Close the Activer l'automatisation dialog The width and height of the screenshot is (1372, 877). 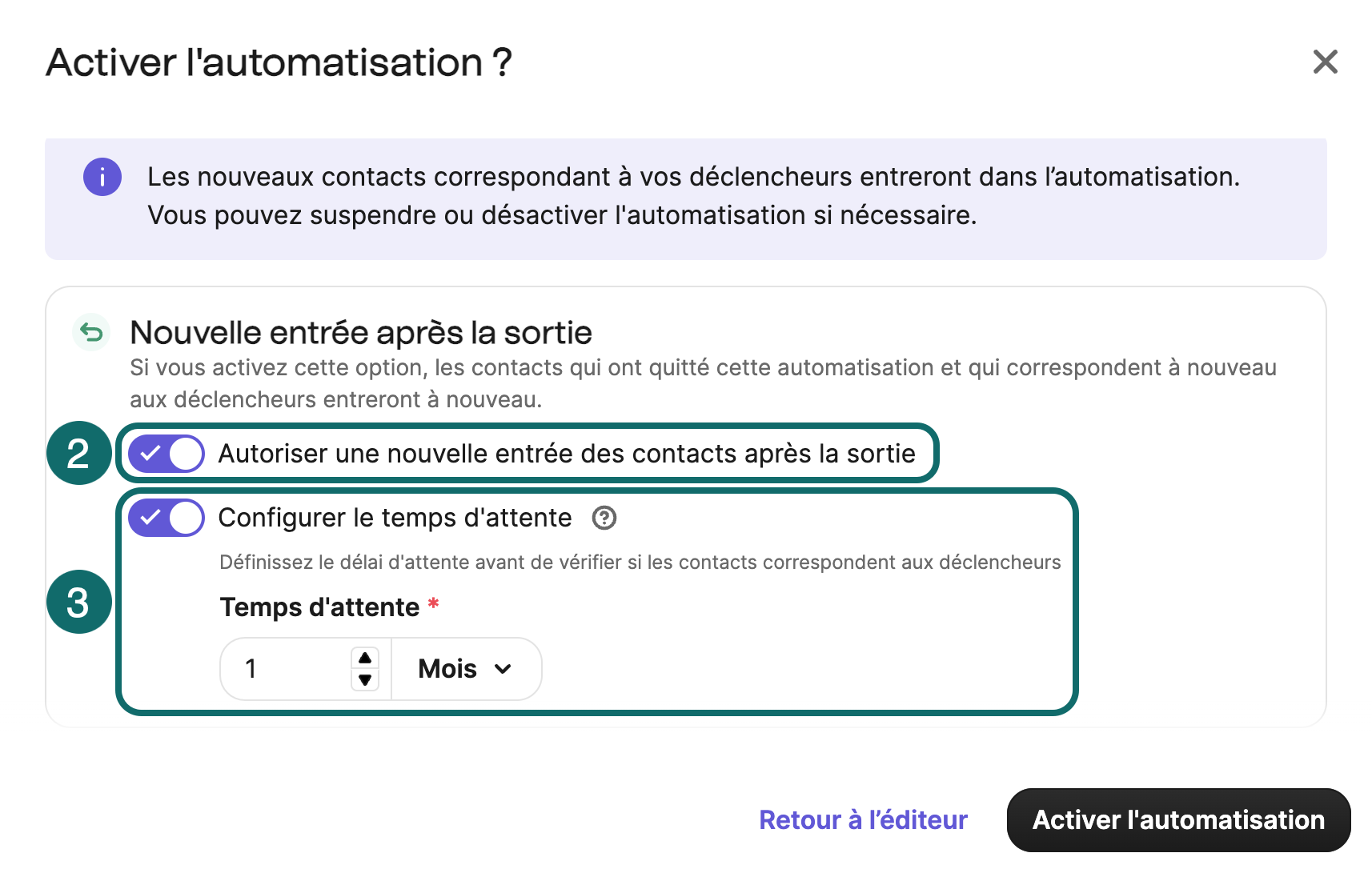1325,62
